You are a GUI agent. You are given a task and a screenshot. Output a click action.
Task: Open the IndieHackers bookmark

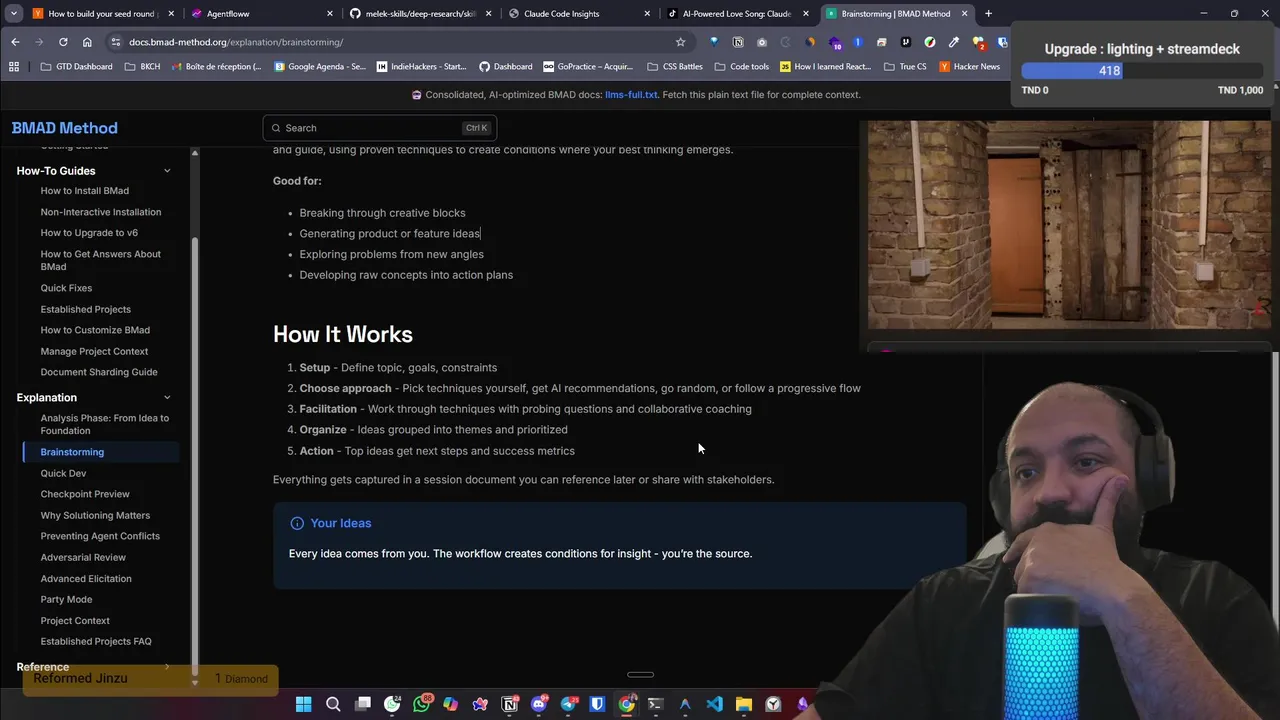click(x=421, y=67)
